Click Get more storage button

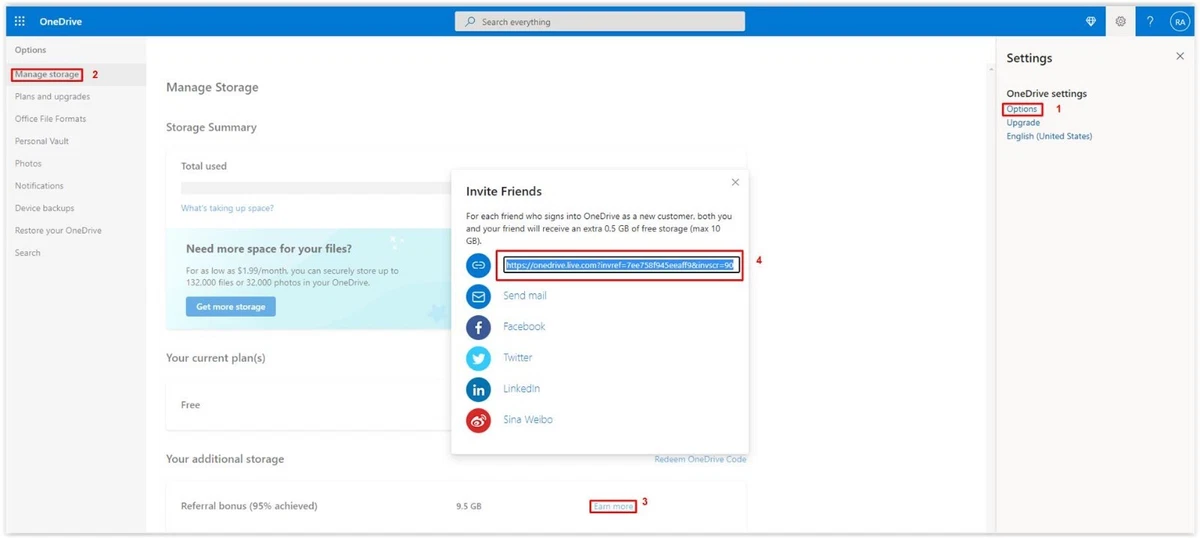click(231, 307)
